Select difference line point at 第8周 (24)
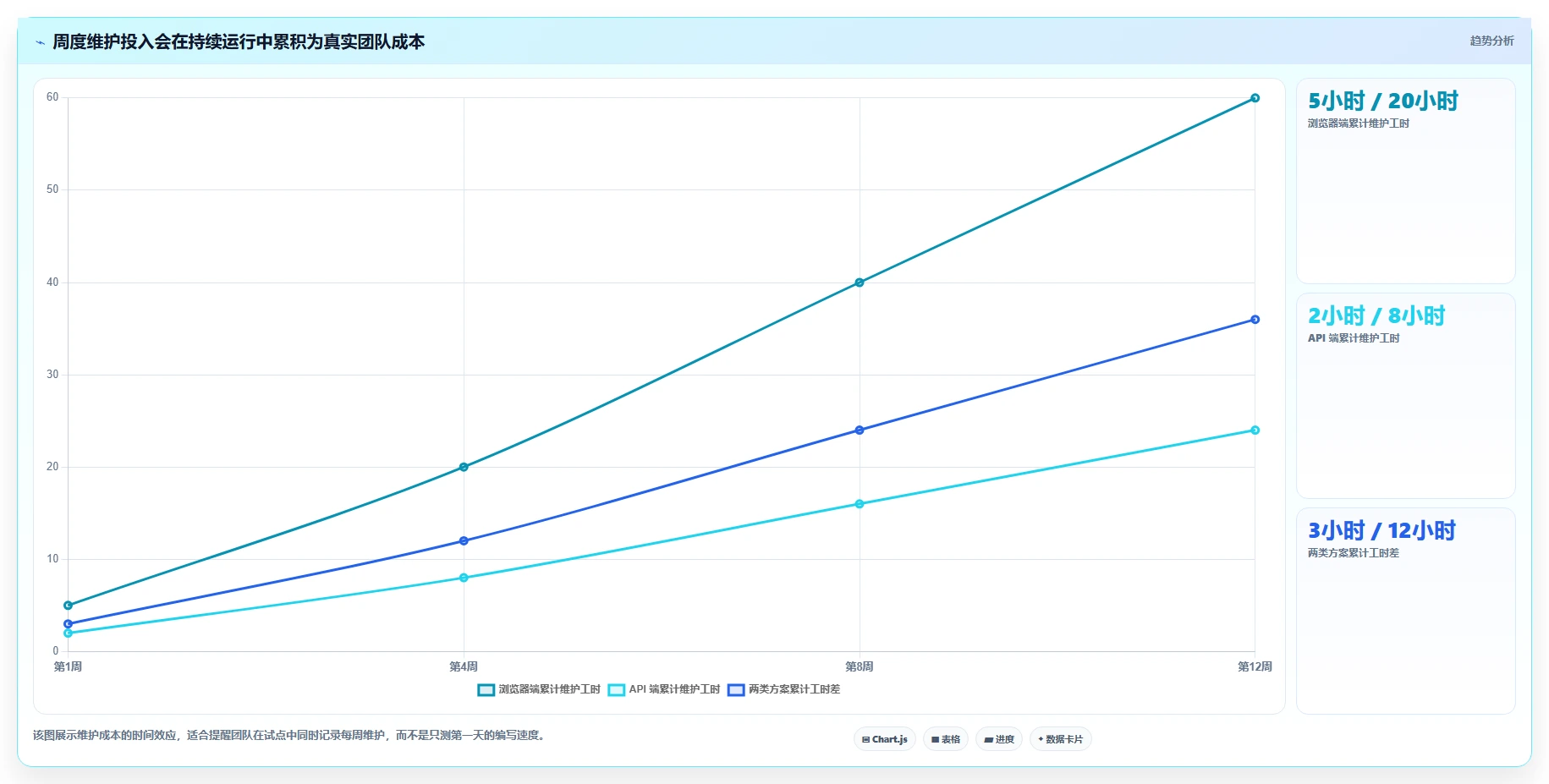The image size is (1549, 784). [x=860, y=430]
